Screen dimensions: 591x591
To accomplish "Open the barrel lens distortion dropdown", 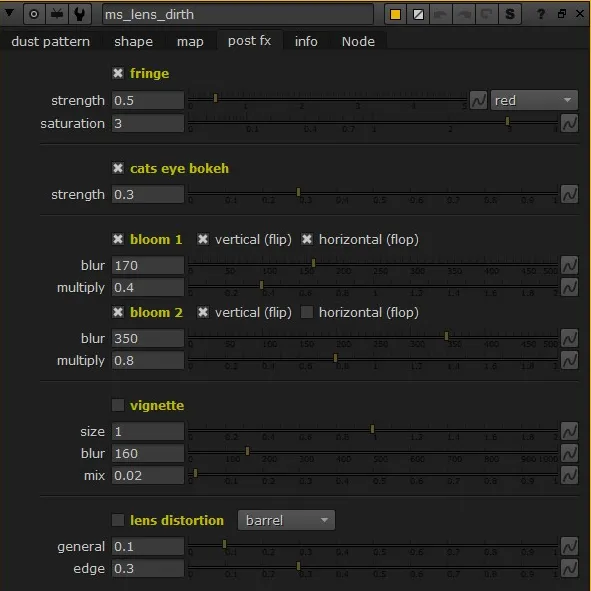I will point(286,520).
